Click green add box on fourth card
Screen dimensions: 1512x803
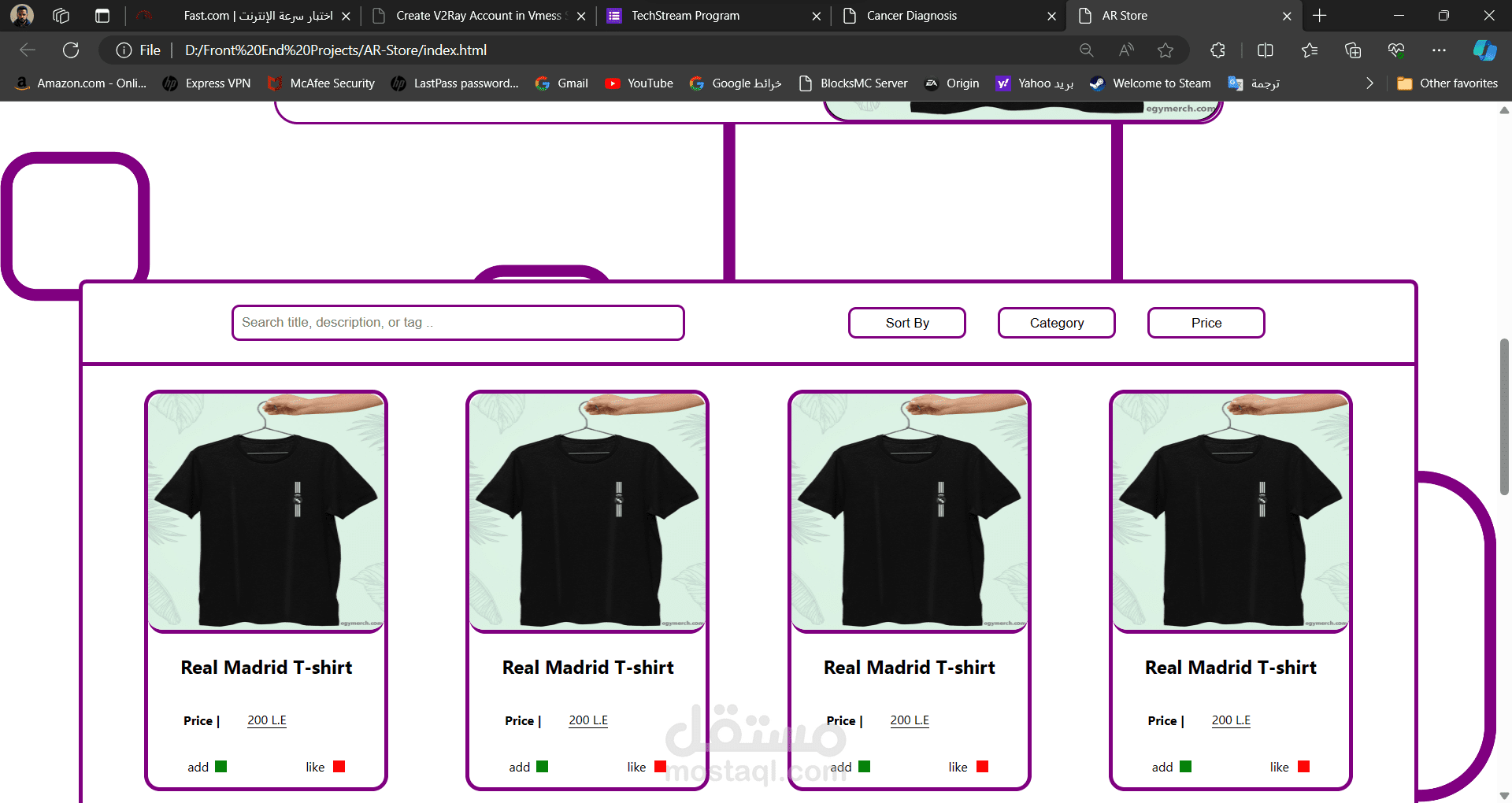pos(1185,766)
